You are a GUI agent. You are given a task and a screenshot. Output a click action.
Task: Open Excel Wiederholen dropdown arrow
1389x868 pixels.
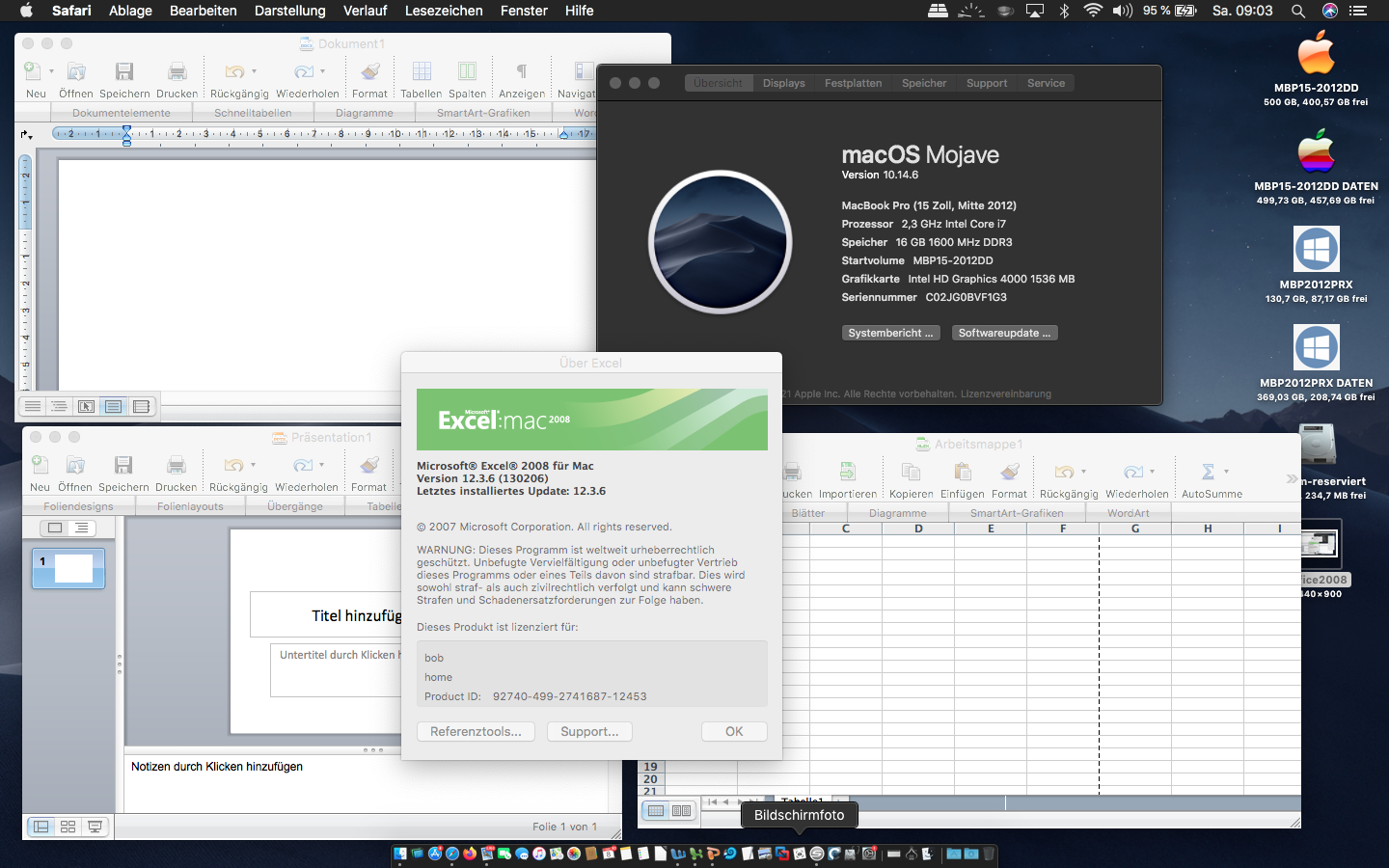(1152, 472)
